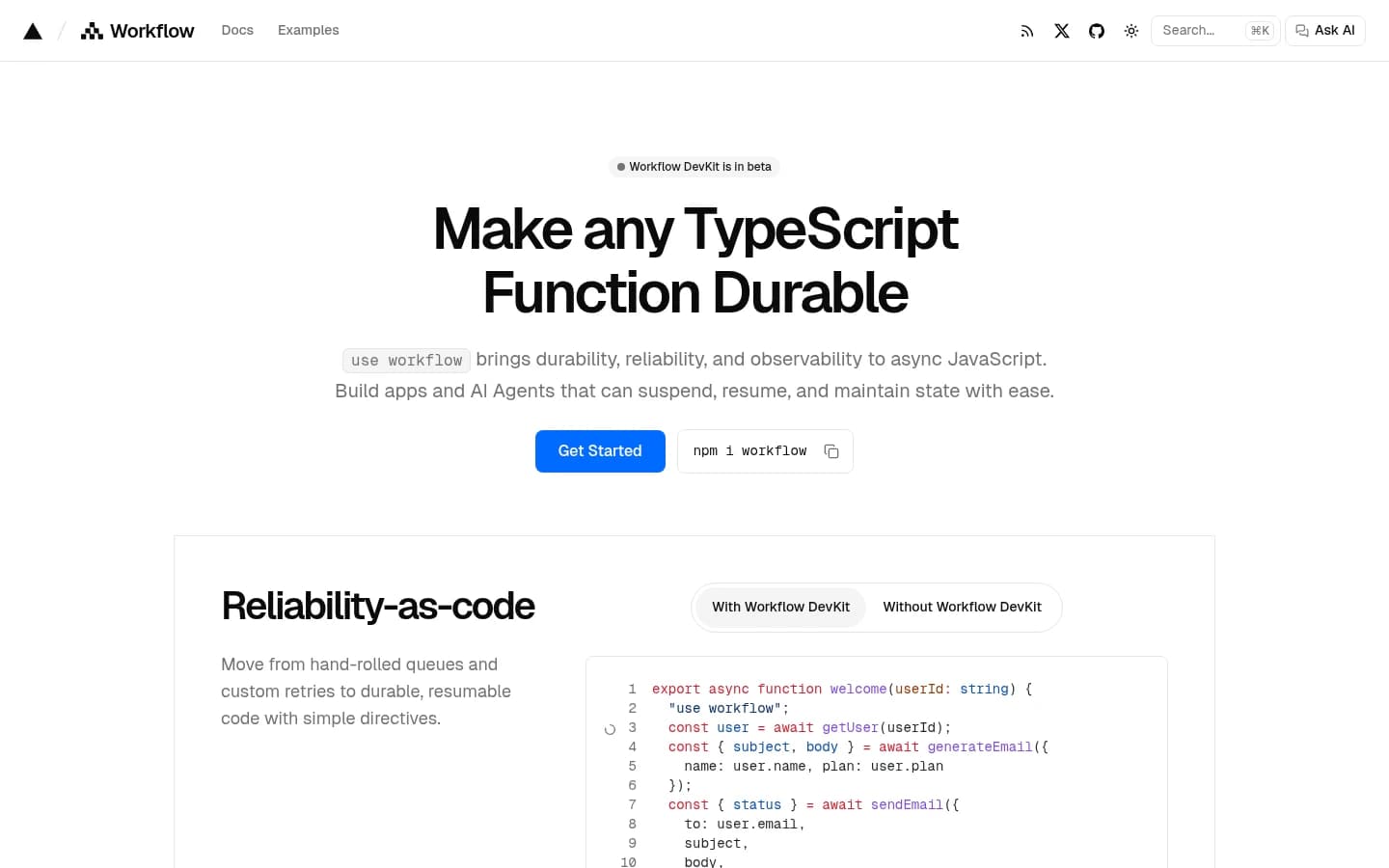Switch the code example to With Workflow DevKit
Image resolution: width=1389 pixels, height=868 pixels.
click(780, 607)
